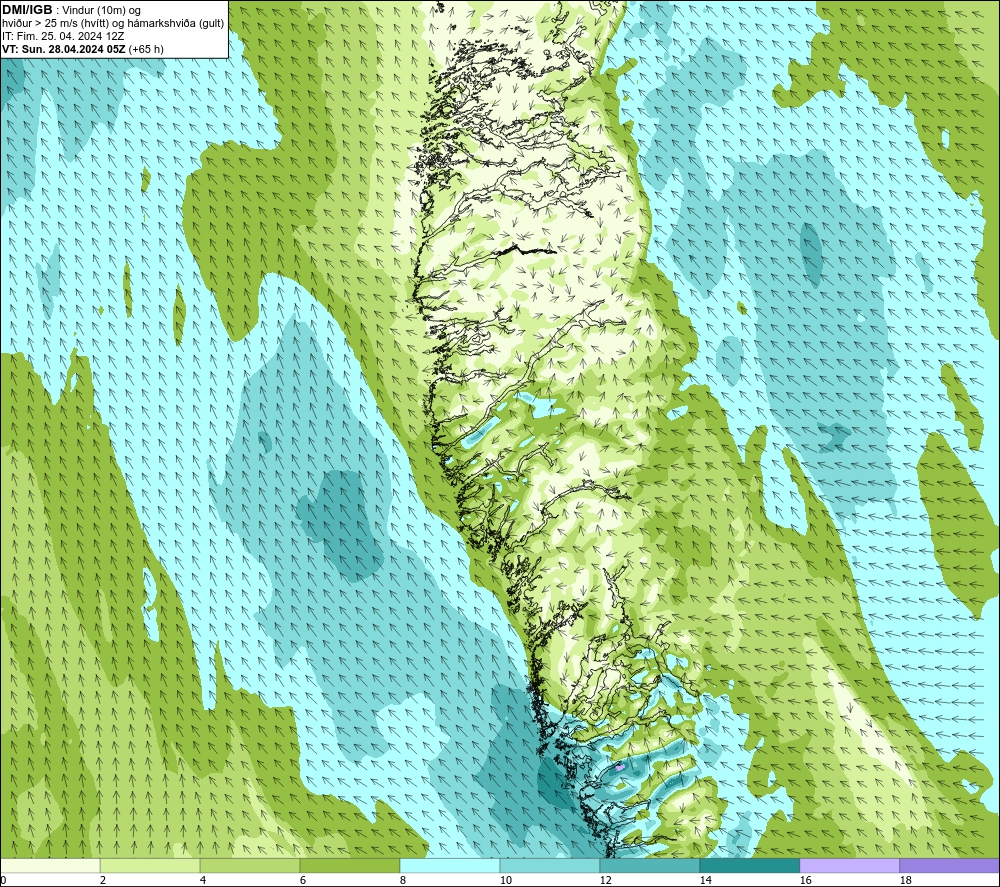Click the 8–10 m/s light cyan legend swatch
The height and width of the screenshot is (887, 1000).
450,865
